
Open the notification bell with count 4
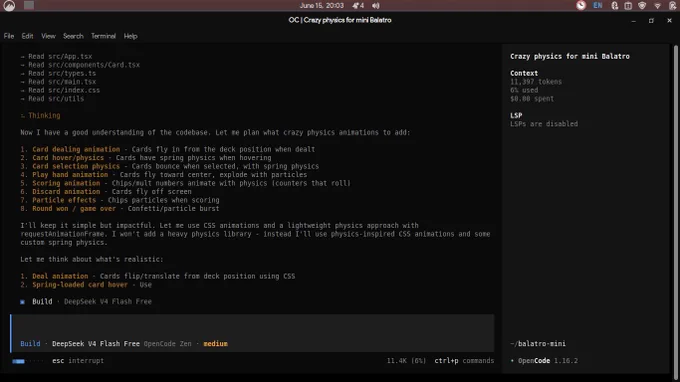click(x=358, y=6)
